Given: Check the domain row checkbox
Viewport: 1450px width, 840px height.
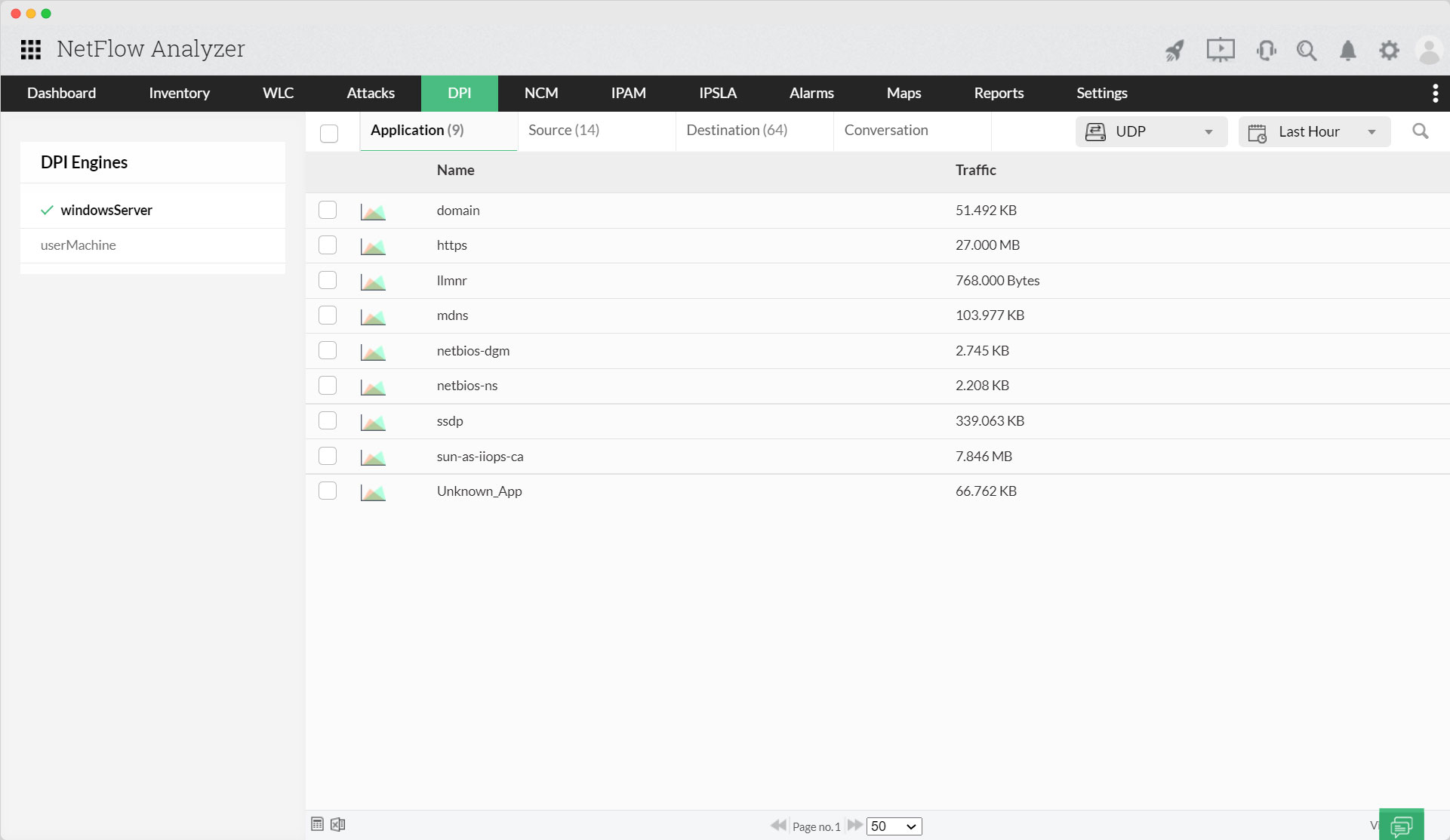Looking at the screenshot, I should [x=328, y=210].
